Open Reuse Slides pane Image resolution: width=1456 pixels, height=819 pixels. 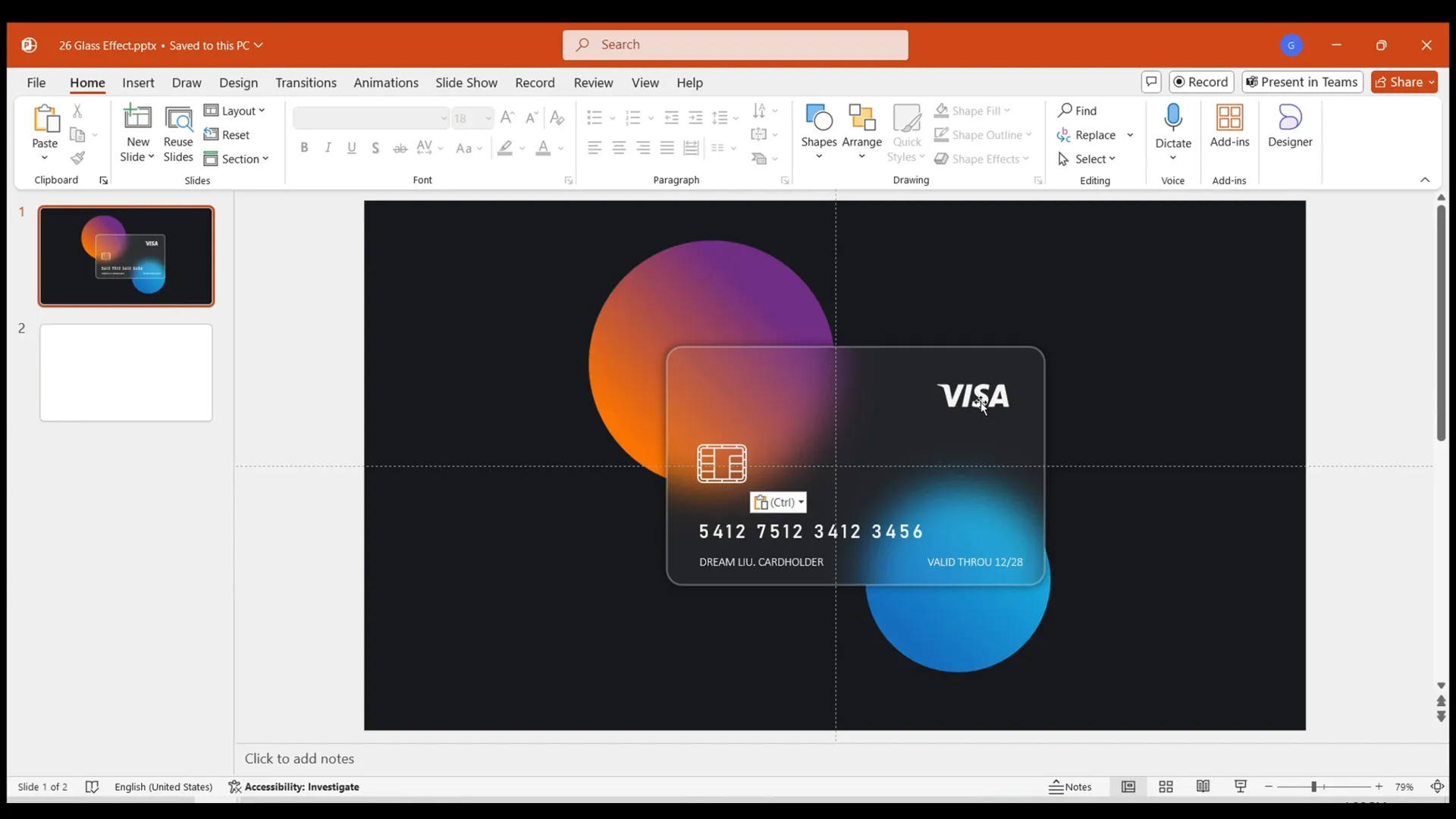(178, 133)
